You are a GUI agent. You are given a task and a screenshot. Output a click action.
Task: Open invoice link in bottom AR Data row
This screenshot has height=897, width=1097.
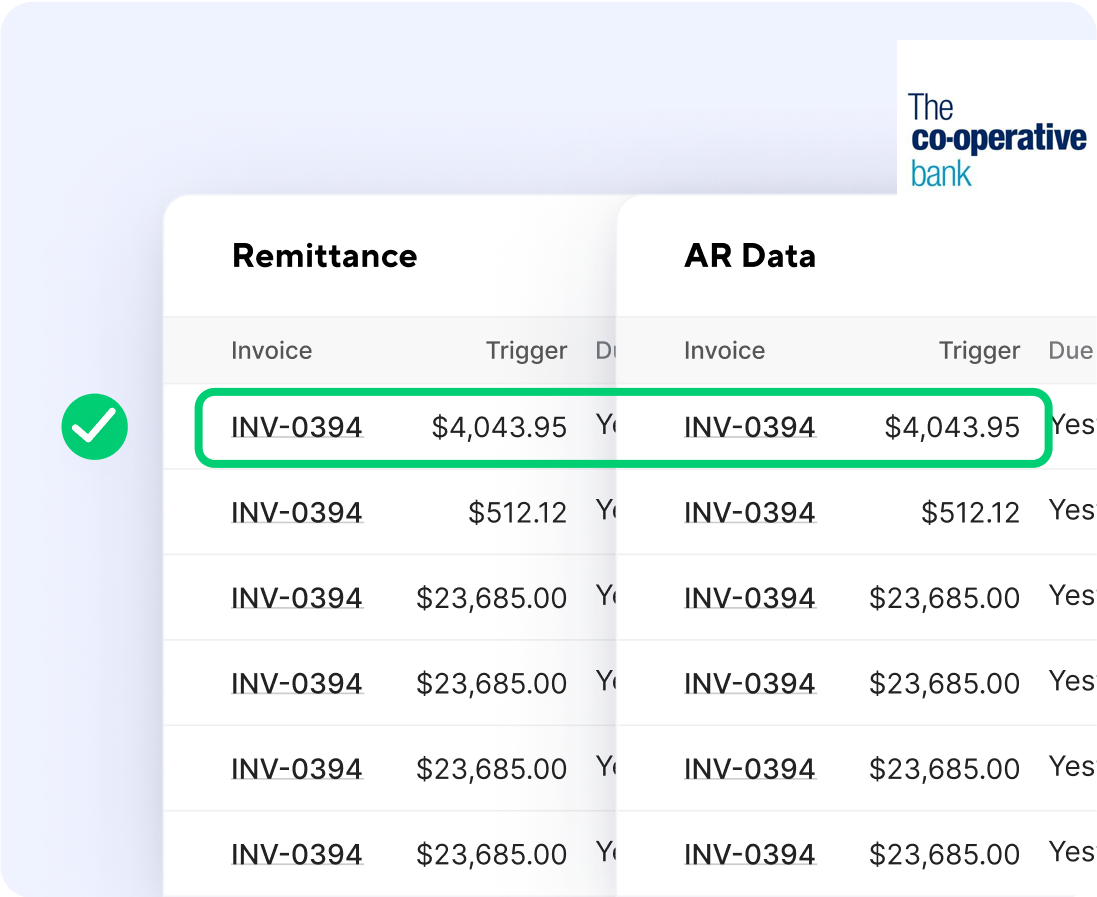[750, 855]
